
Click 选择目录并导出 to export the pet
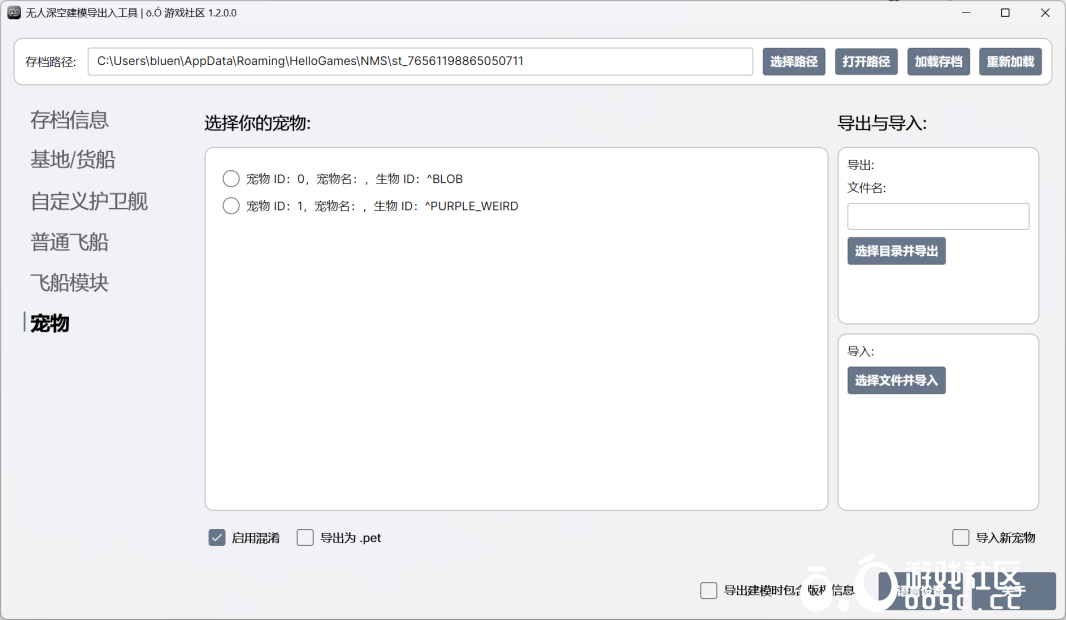896,251
